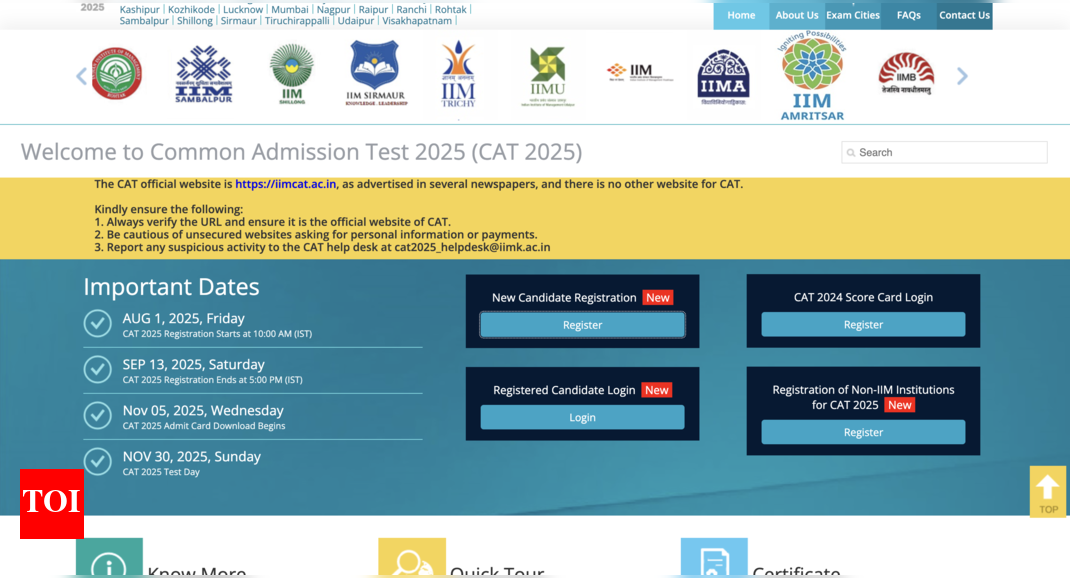Open the small IIM logo with orange dots
The image size is (1070, 578).
[639, 72]
